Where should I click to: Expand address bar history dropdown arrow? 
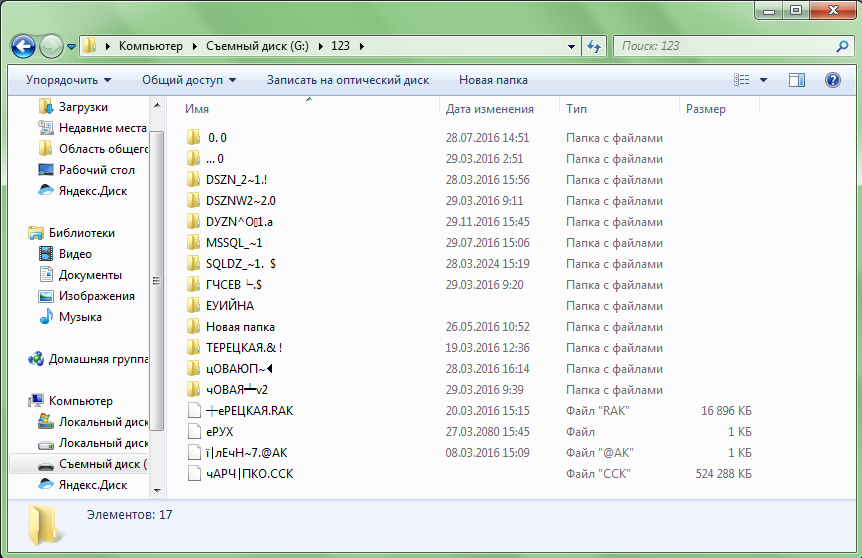571,46
